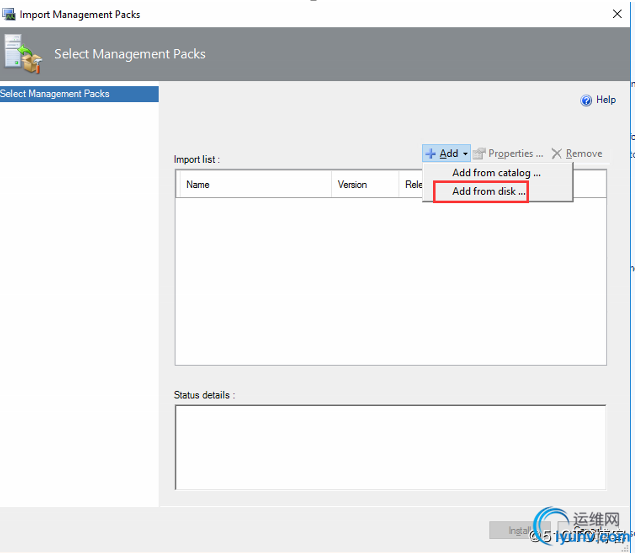
Task: Click the blue plus Add icon
Action: click(x=430, y=154)
